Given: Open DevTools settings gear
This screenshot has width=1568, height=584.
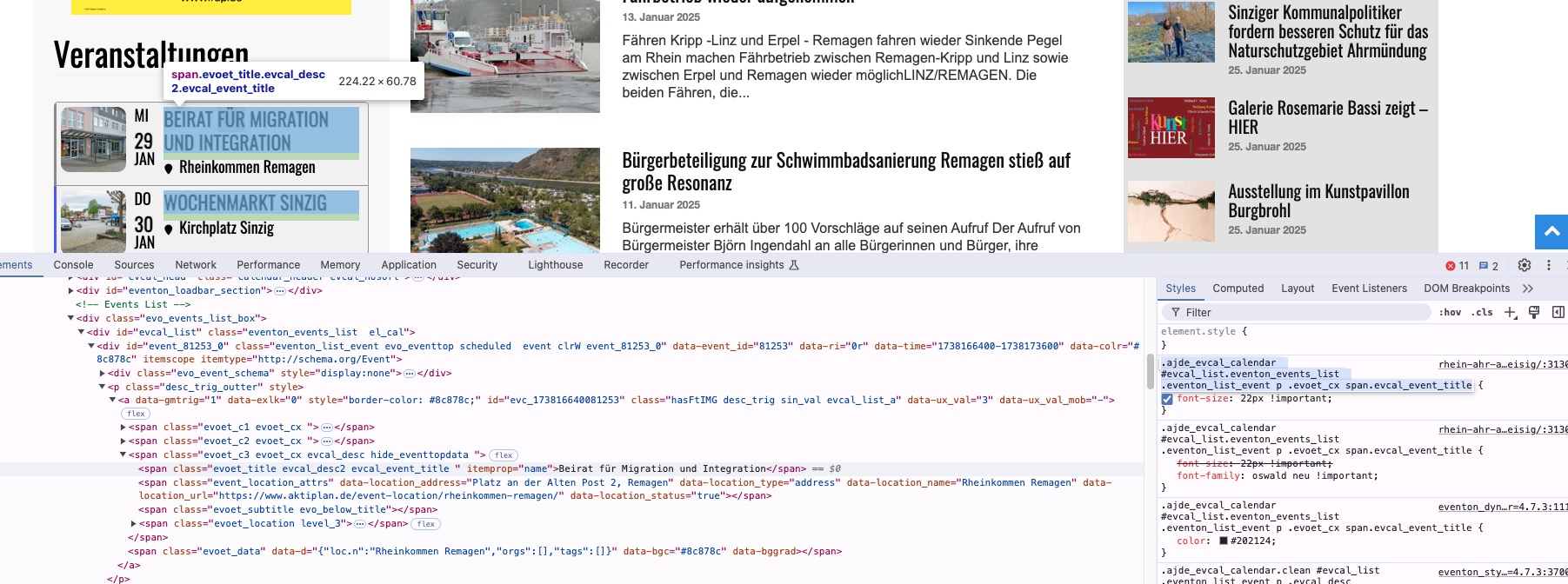Looking at the screenshot, I should tap(1525, 265).
